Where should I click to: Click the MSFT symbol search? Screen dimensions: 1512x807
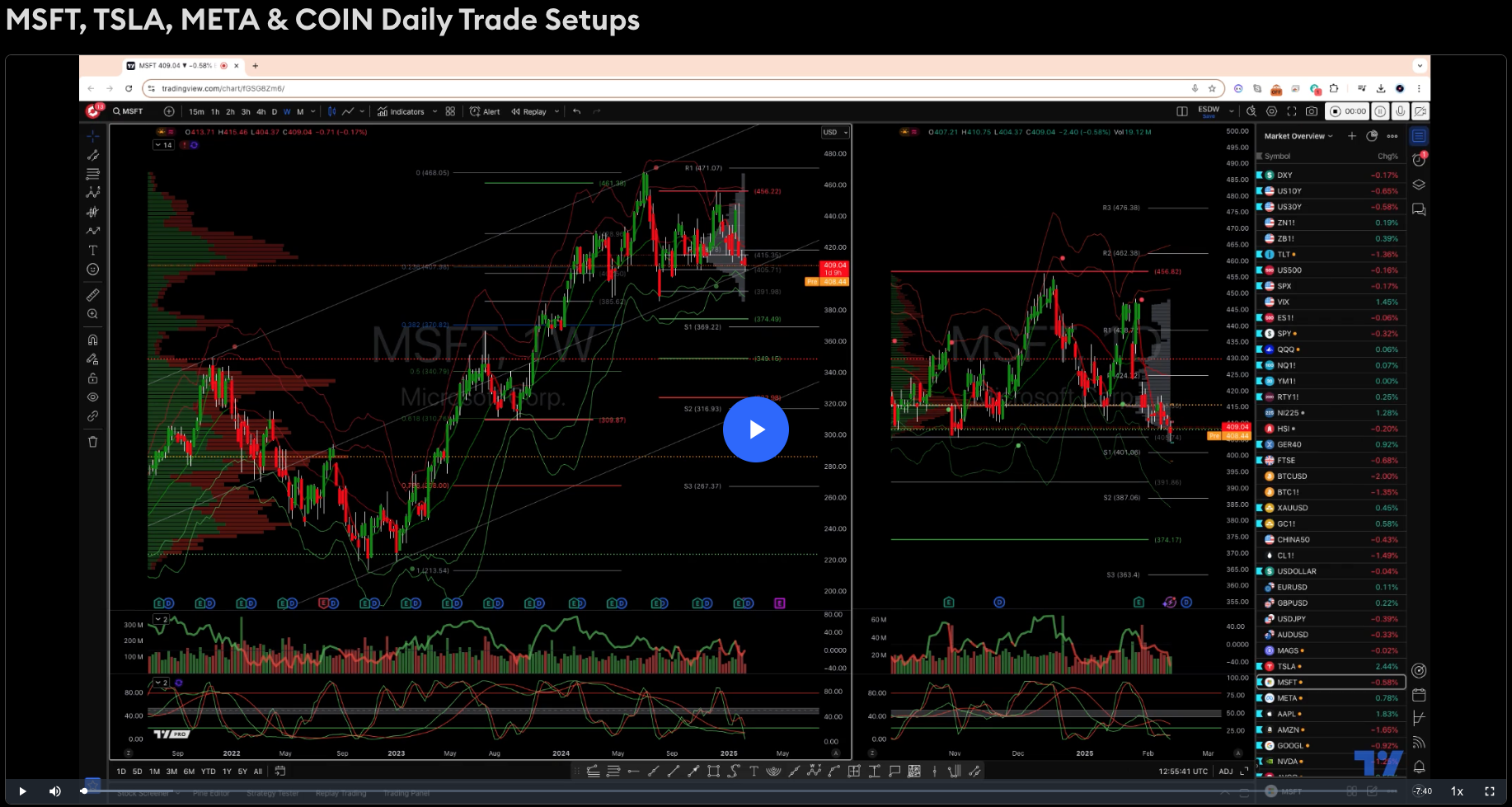[129, 111]
